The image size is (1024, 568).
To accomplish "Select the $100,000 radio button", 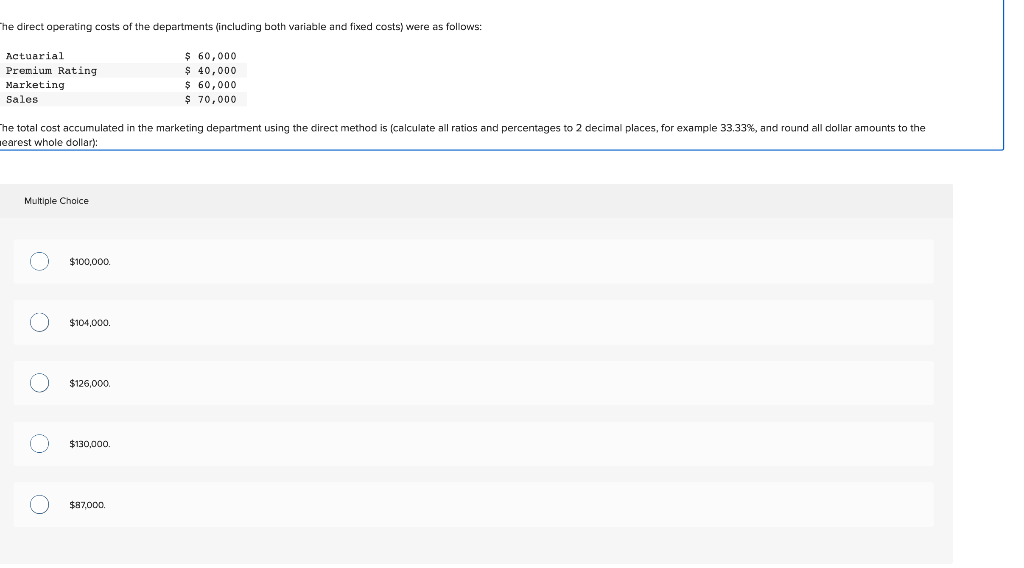I will point(39,261).
